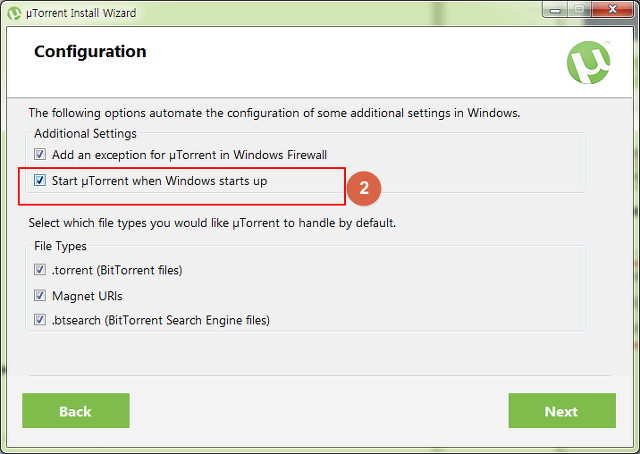Minimize the Install Wizard window
640x454 pixels.
pyautogui.click(x=555, y=10)
